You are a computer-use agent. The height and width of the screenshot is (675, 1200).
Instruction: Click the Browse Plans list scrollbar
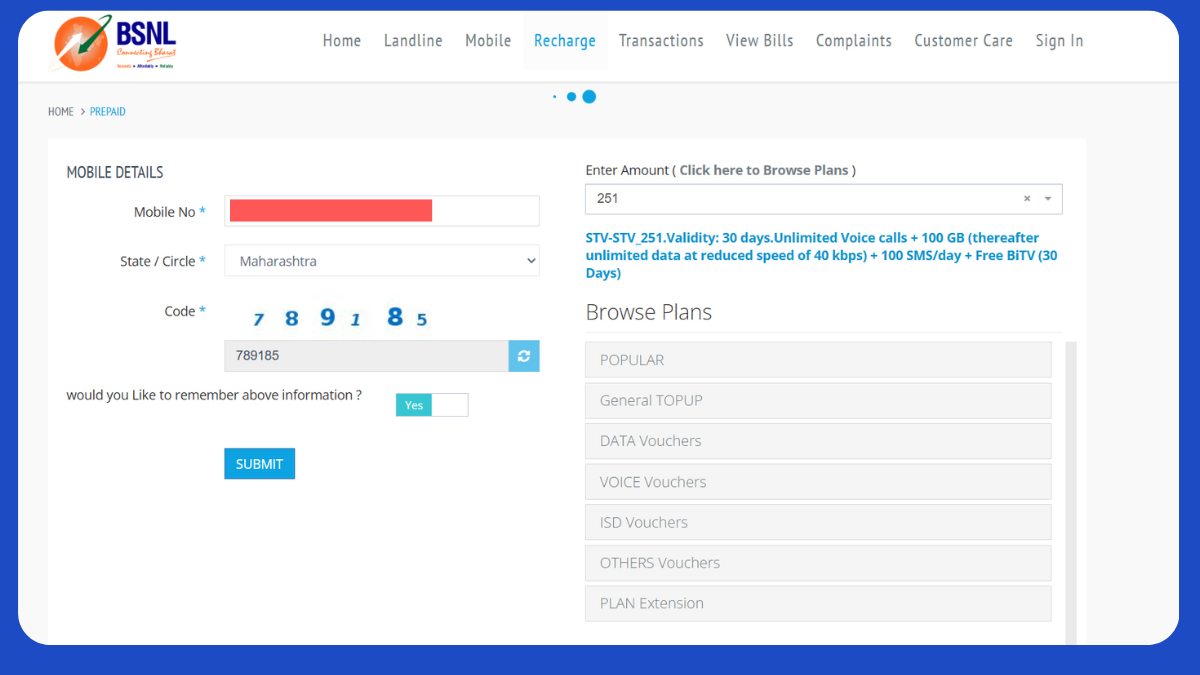click(1071, 490)
